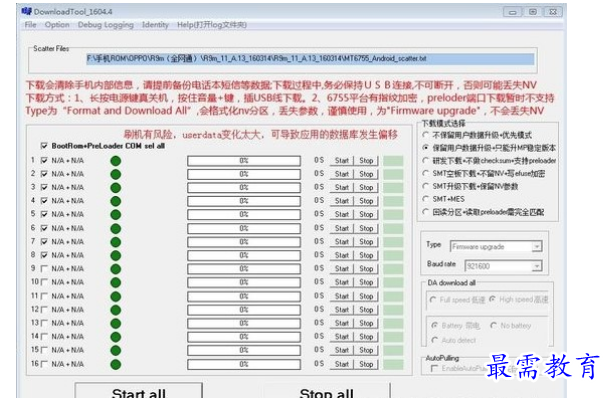Toggle the EnableAutoPulling checkbox
The width and height of the screenshot is (608, 398).
pyautogui.click(x=434, y=368)
